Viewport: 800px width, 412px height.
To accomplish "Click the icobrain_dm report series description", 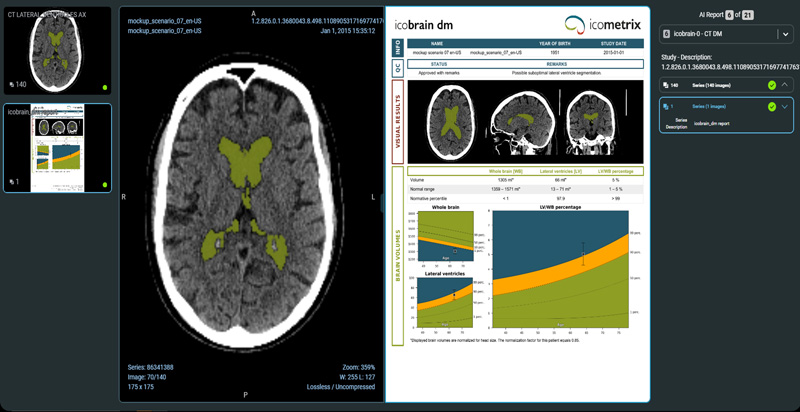I will [x=713, y=124].
